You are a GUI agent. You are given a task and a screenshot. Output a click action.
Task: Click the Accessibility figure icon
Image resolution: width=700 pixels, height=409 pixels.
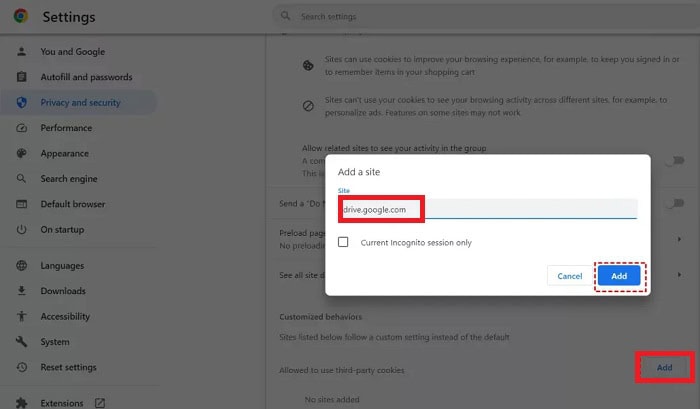click(x=21, y=316)
